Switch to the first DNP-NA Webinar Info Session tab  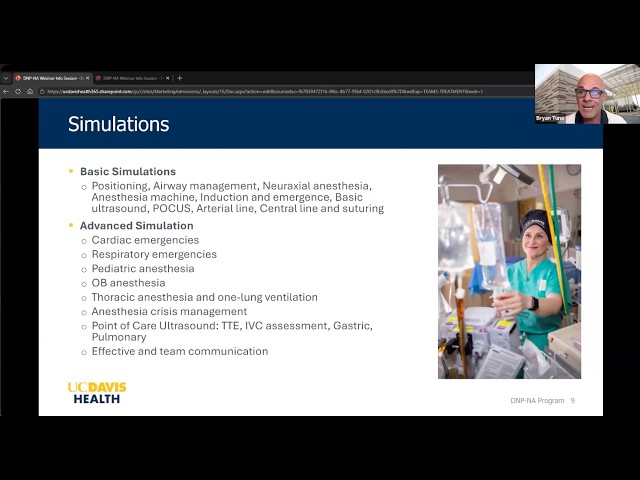[52, 78]
